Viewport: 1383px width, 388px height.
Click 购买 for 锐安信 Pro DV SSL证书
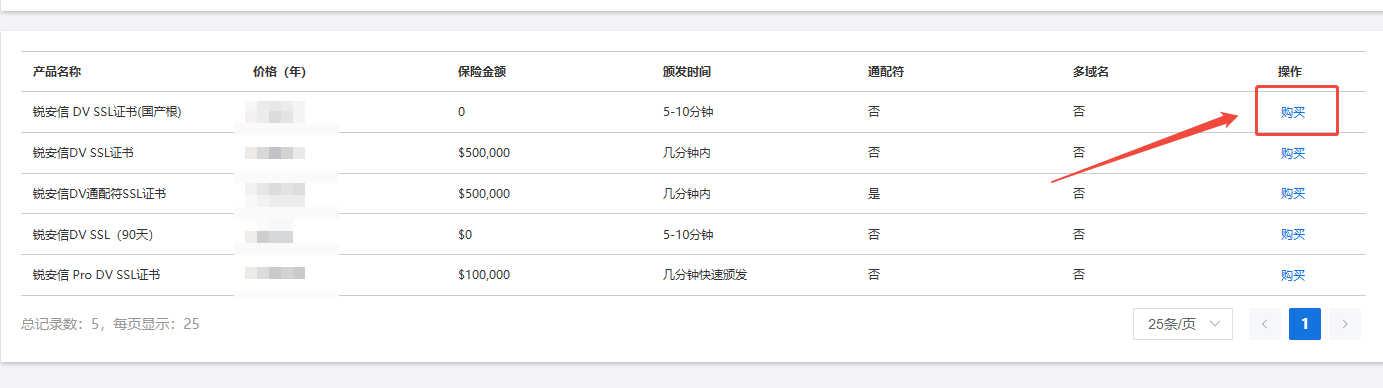pyautogui.click(x=1293, y=275)
